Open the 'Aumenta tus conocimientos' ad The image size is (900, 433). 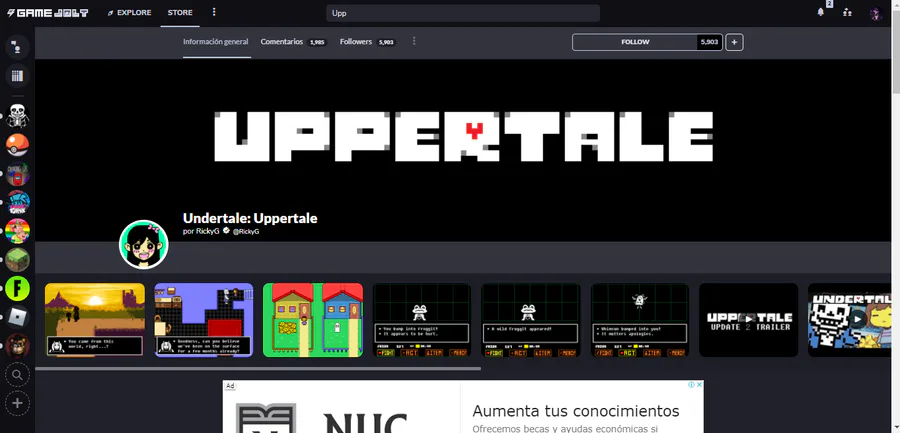coord(576,411)
